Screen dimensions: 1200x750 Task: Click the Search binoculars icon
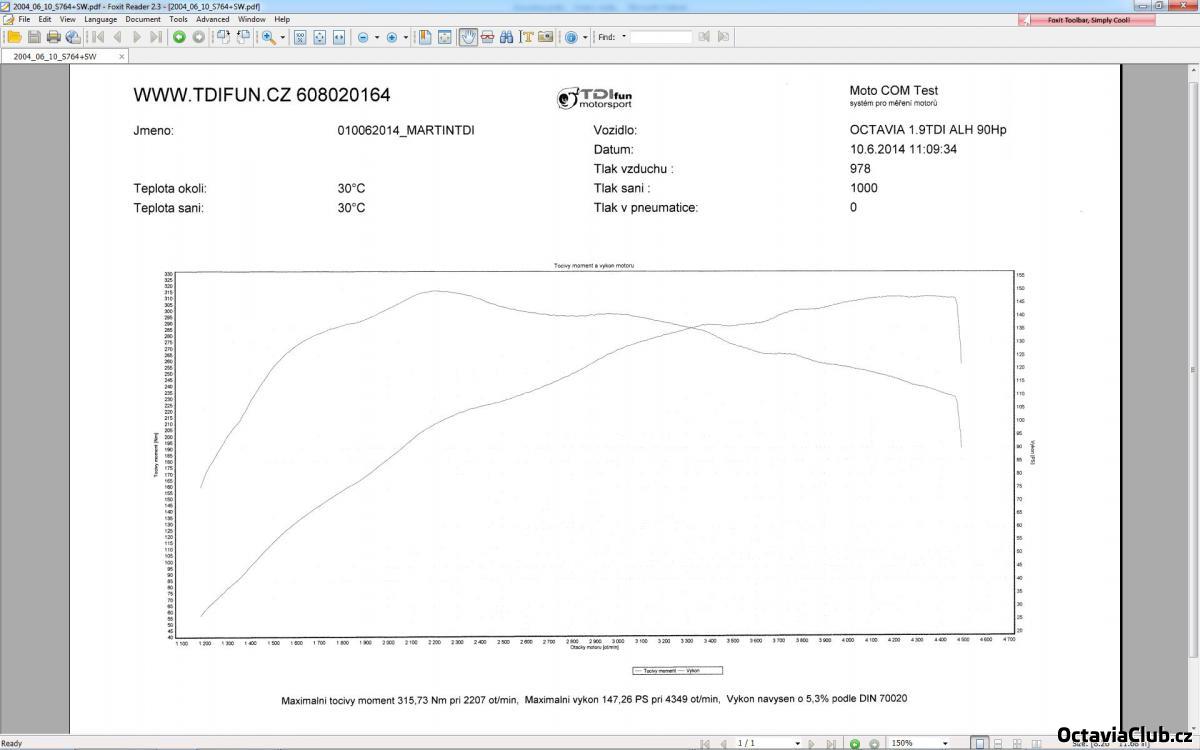[x=506, y=37]
